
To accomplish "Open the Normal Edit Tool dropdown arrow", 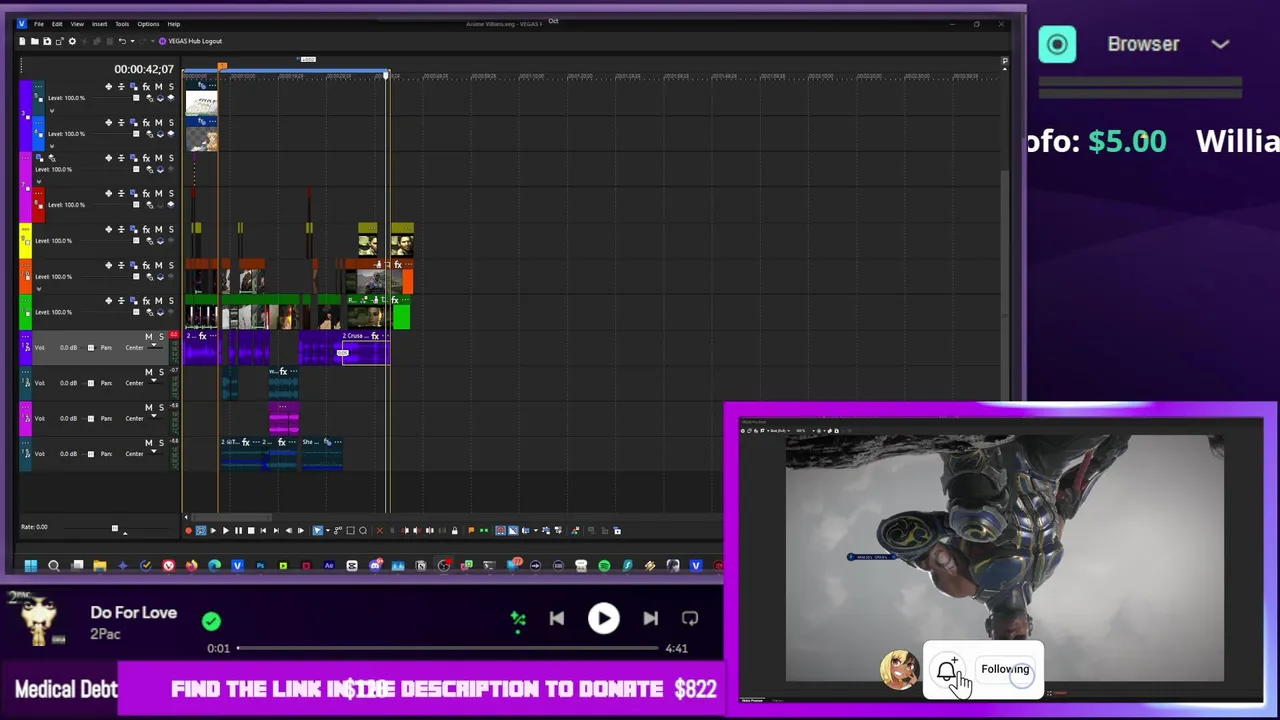I will point(328,530).
